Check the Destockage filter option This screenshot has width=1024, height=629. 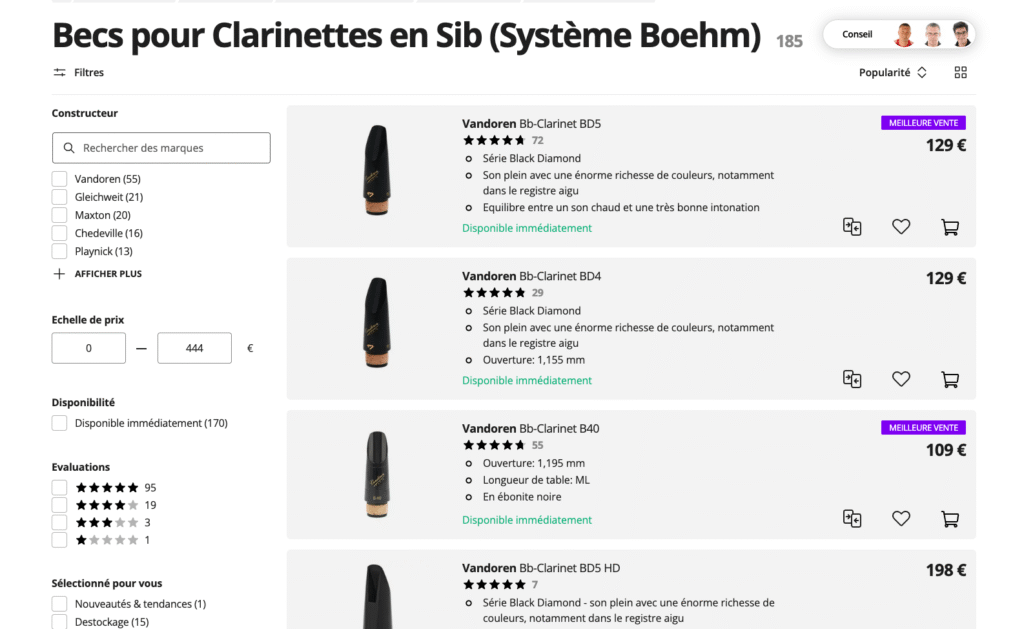click(x=58, y=620)
